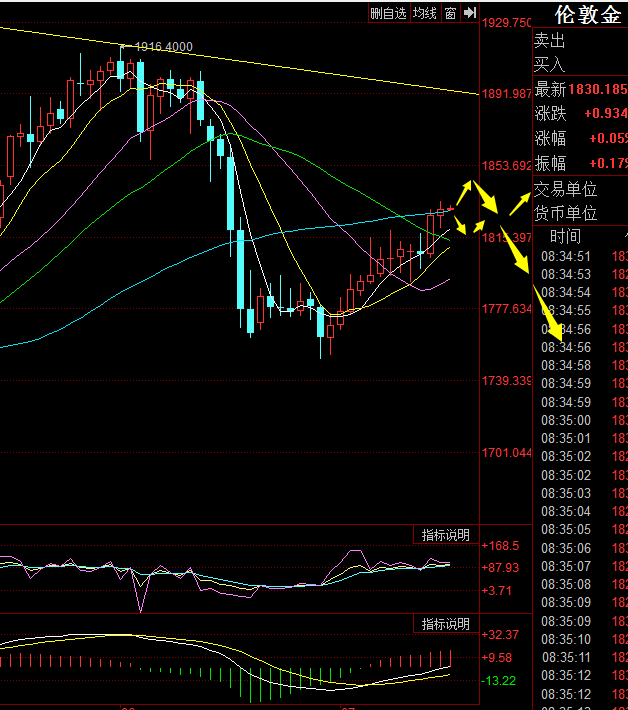Click the +168.5 indicator scale value
This screenshot has height=710, width=628.
click(500, 546)
